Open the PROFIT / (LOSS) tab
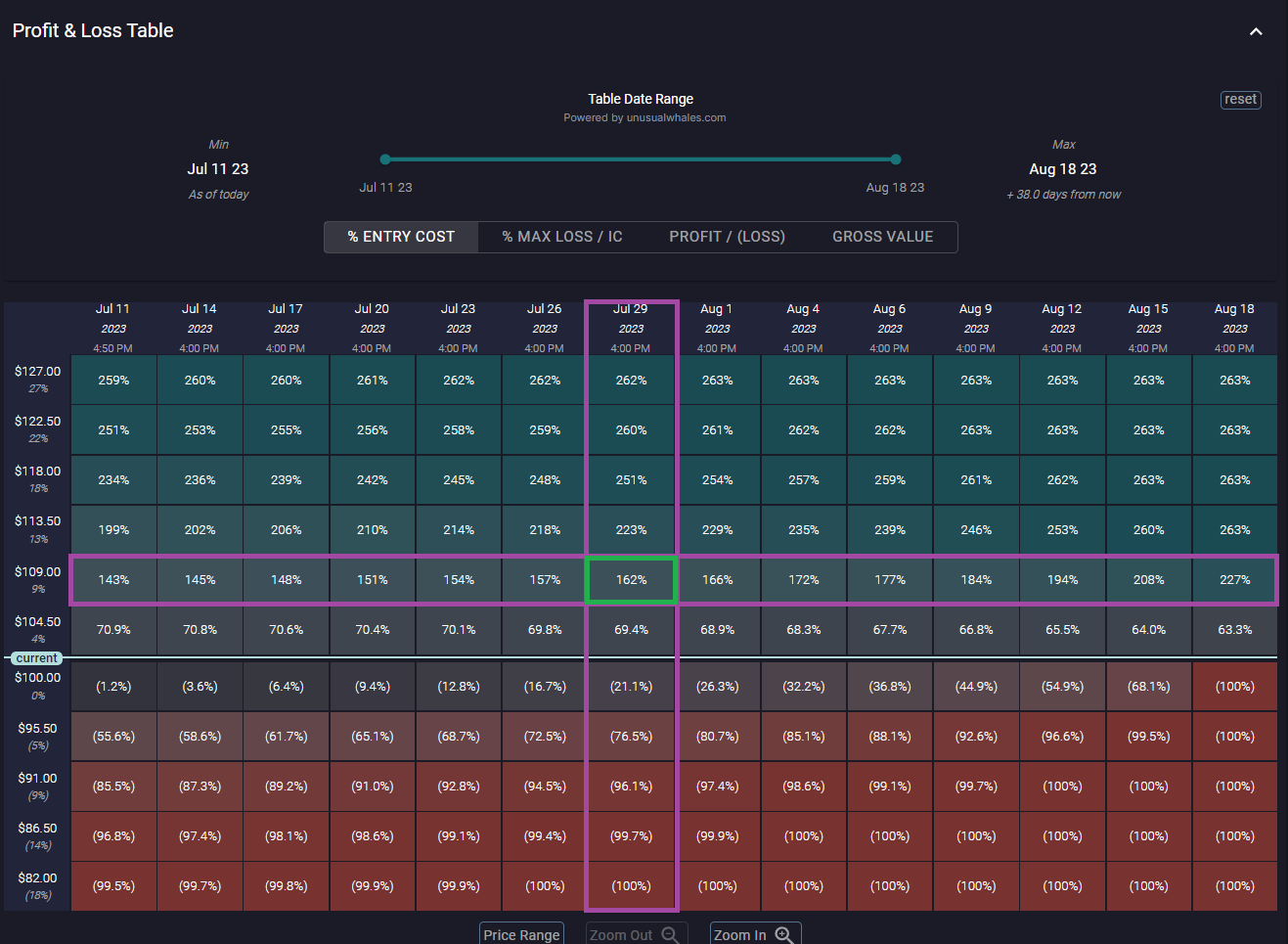The width and height of the screenshot is (1288, 944). 726,237
